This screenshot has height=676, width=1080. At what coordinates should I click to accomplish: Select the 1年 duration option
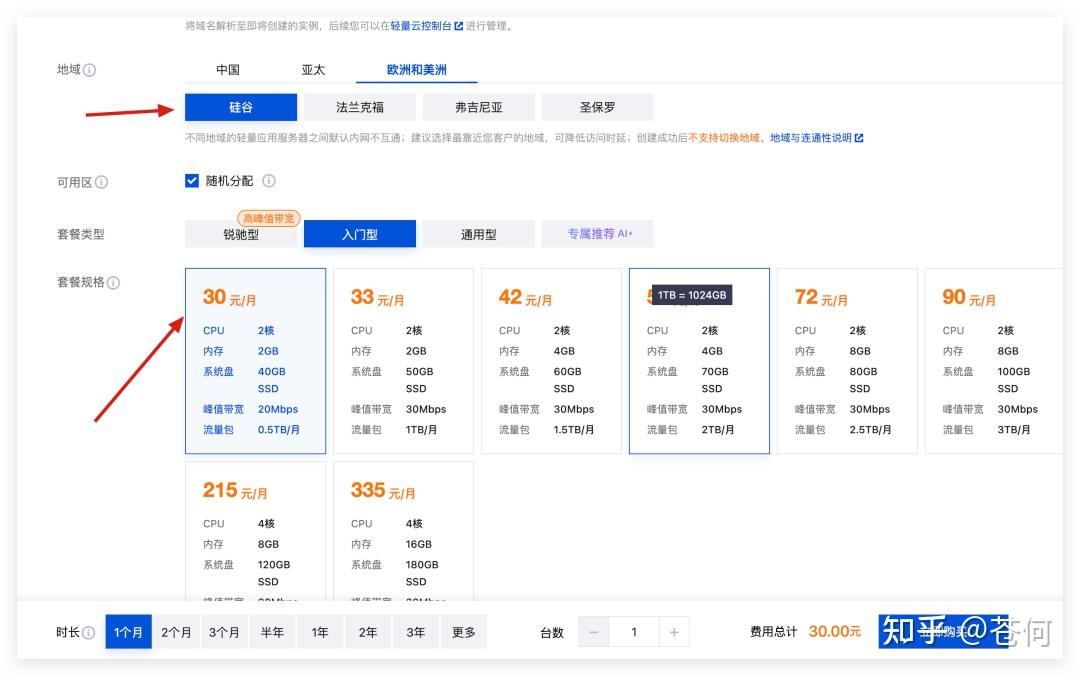(x=320, y=632)
